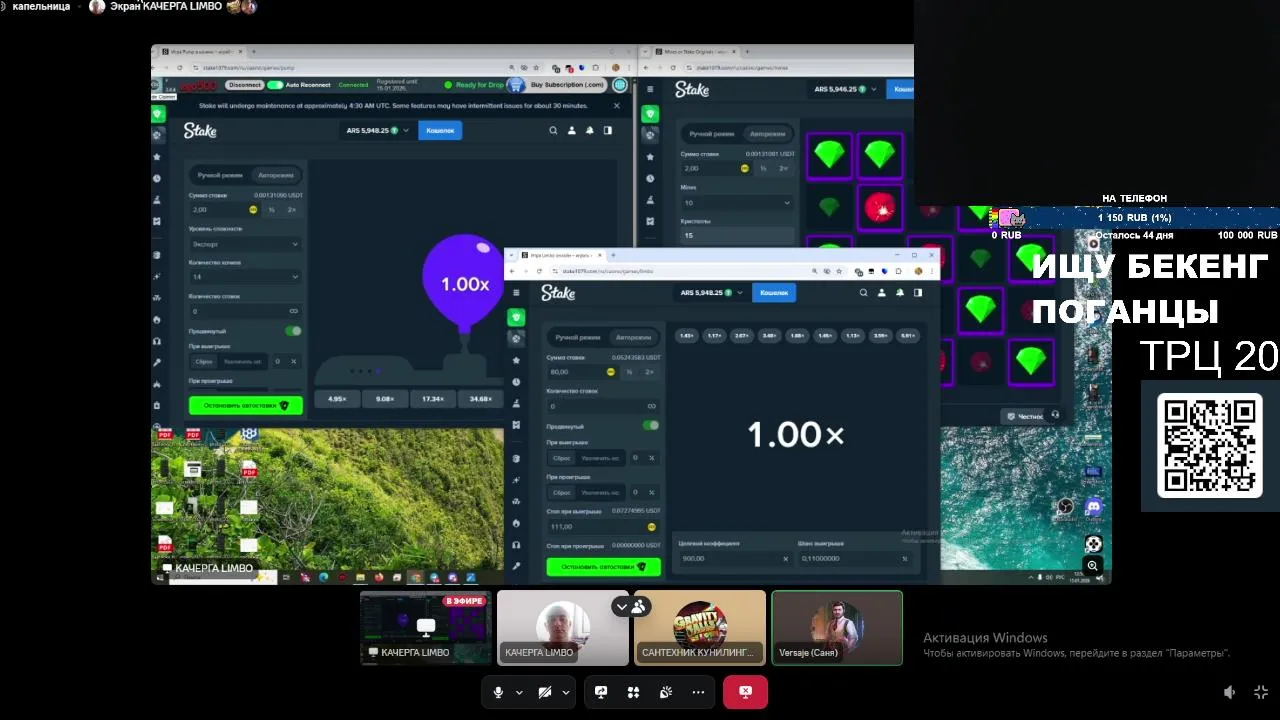The image size is (1280, 720).
Task: Click search icon in Pump window header
Action: tap(553, 130)
